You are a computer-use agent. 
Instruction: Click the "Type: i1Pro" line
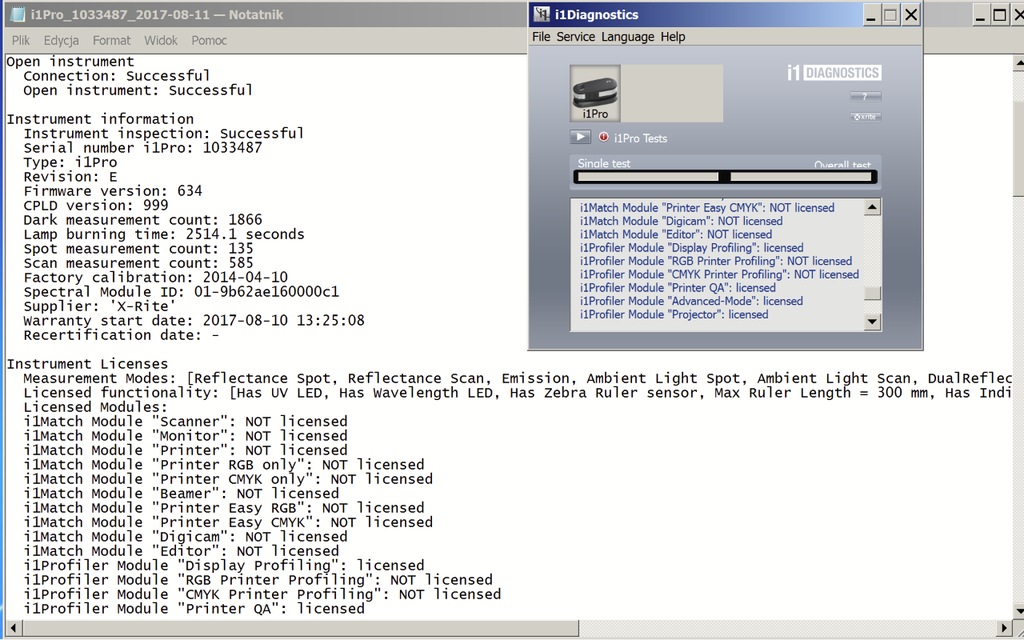point(70,162)
